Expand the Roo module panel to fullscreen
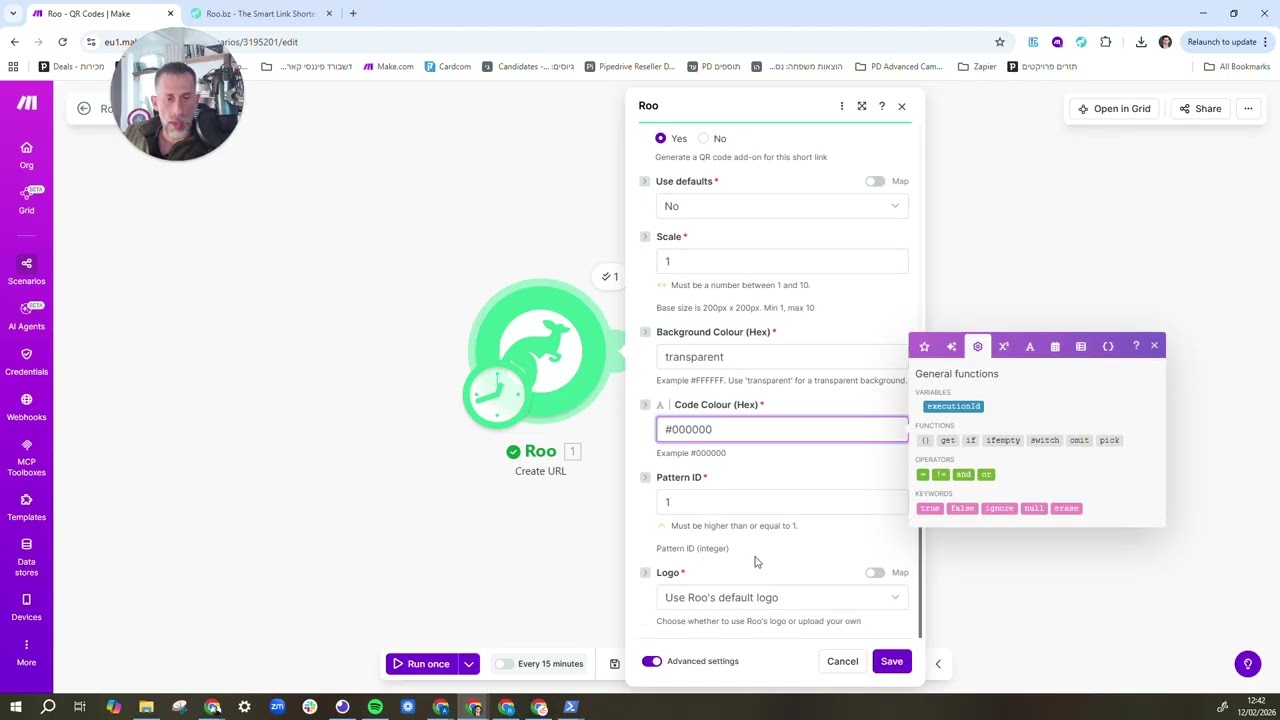This screenshot has height=720, width=1280. coord(862,106)
